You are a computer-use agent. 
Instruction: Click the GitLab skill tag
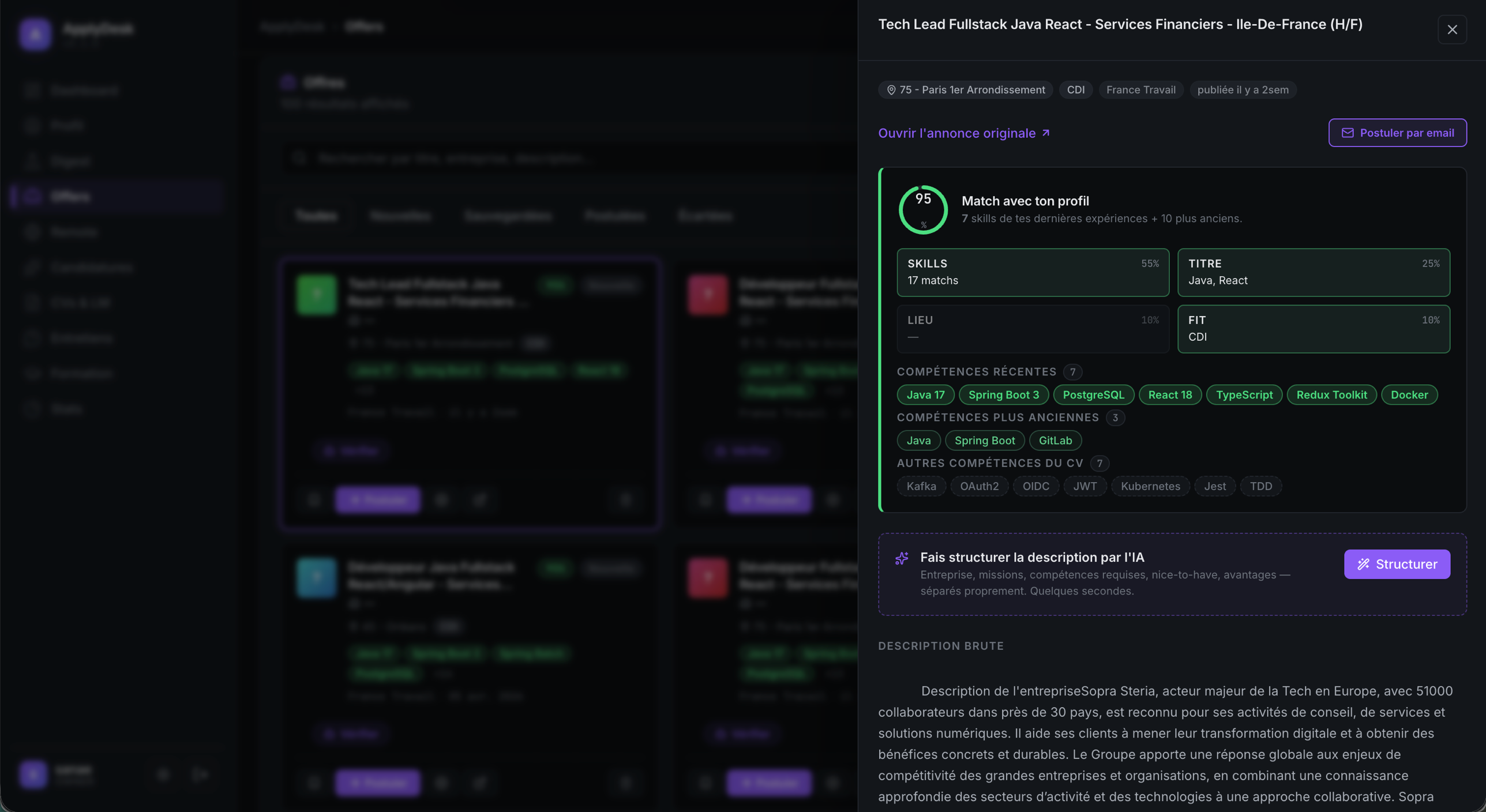click(1055, 441)
